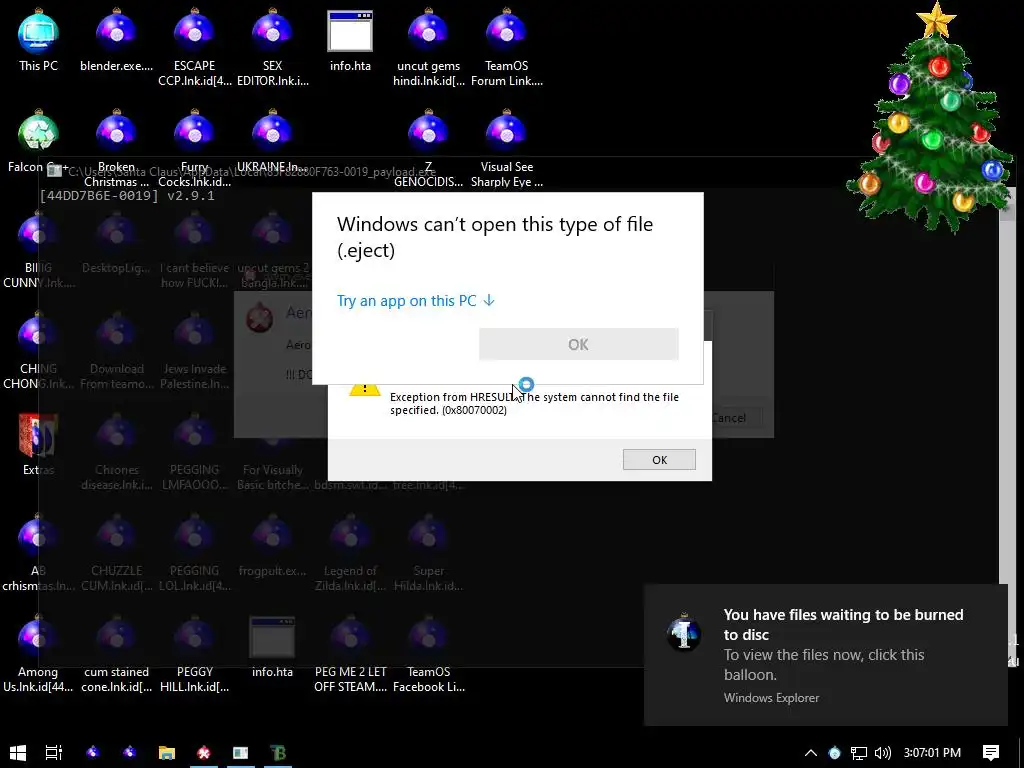Image resolution: width=1024 pixels, height=768 pixels.
Task: Open the network tray icon
Action: (x=859, y=752)
